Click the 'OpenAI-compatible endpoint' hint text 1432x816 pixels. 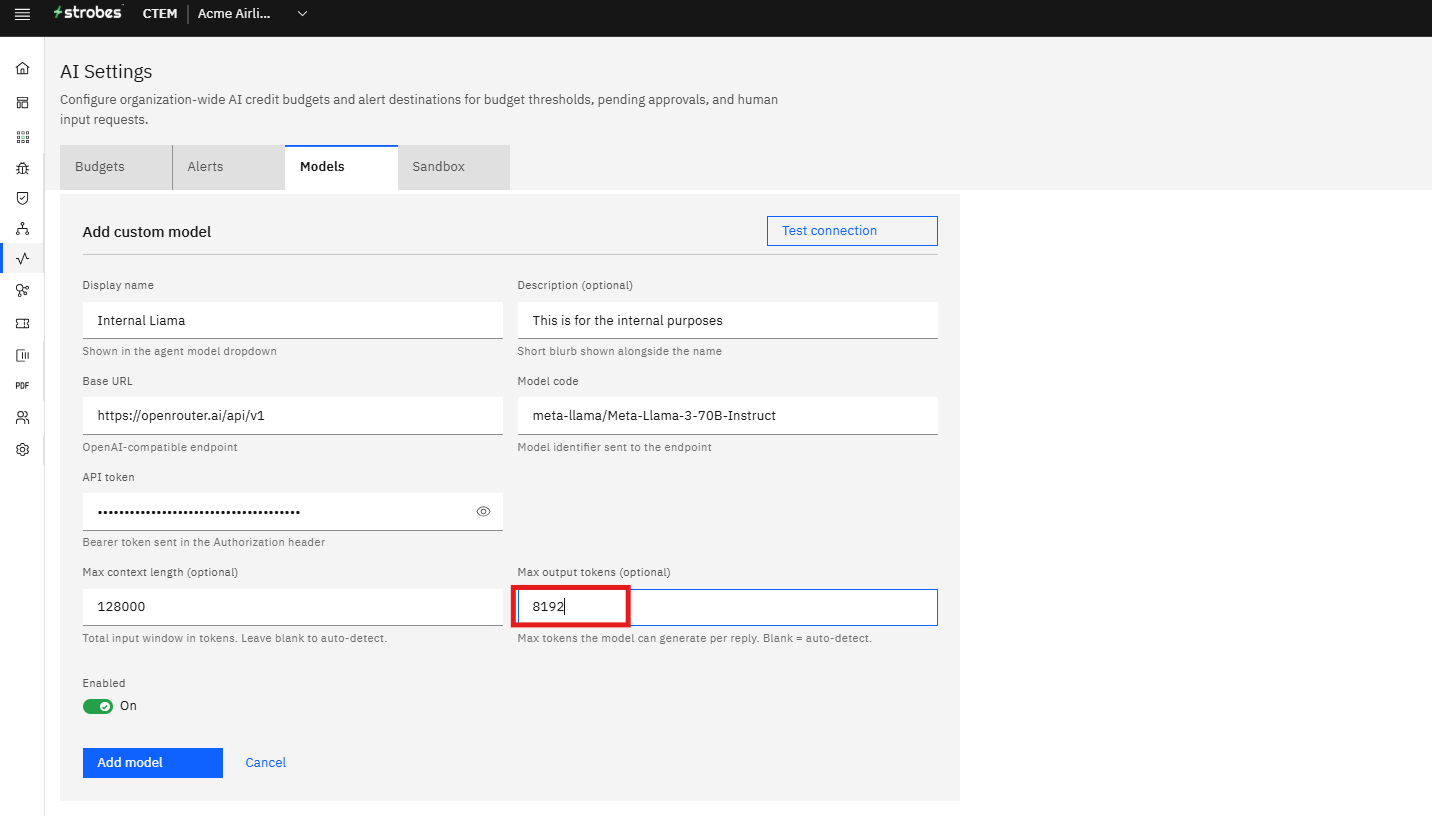point(160,447)
